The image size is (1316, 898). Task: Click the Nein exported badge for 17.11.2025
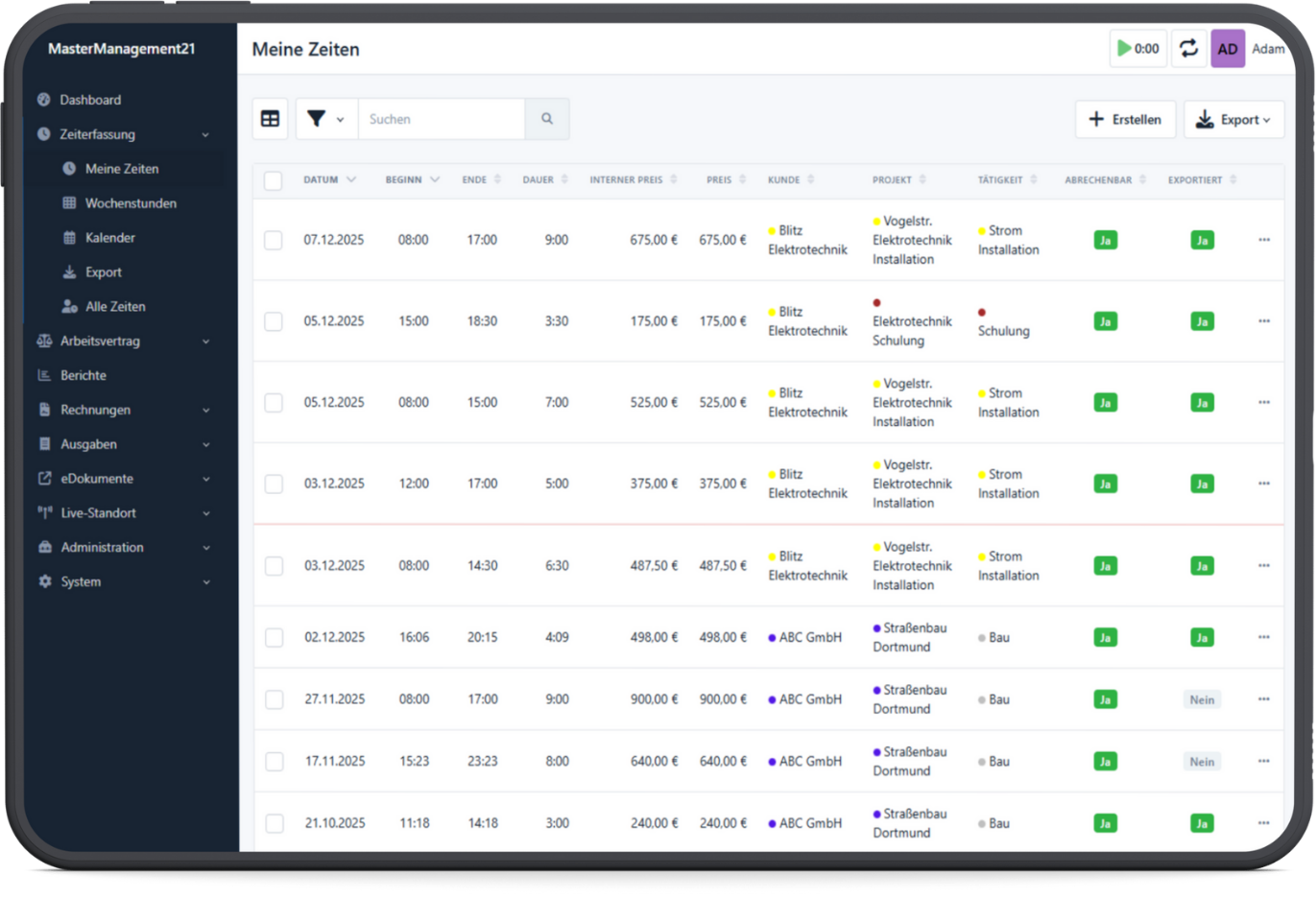(x=1202, y=762)
